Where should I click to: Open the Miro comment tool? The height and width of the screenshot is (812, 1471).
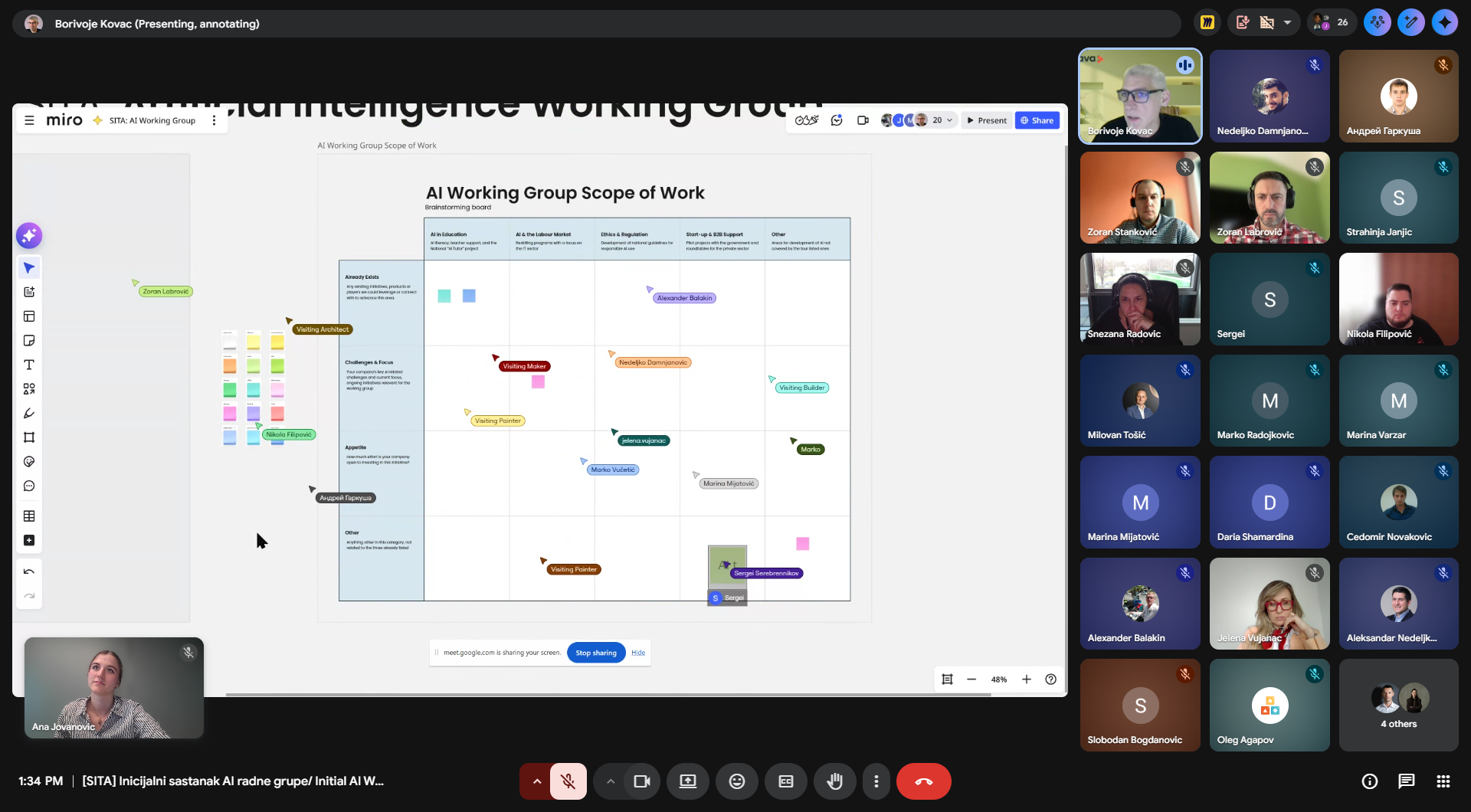click(29, 486)
